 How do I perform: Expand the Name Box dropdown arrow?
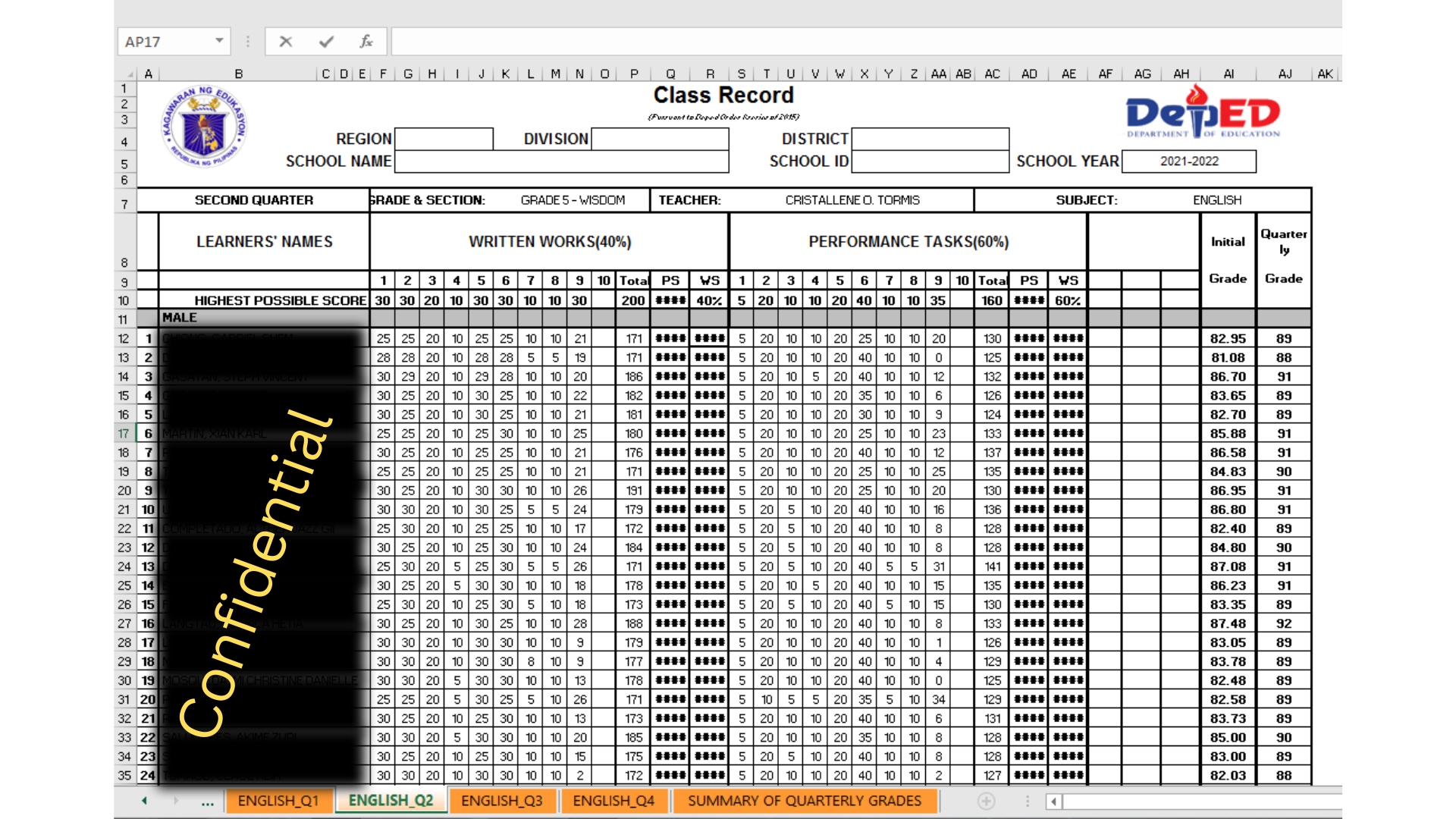[219, 41]
